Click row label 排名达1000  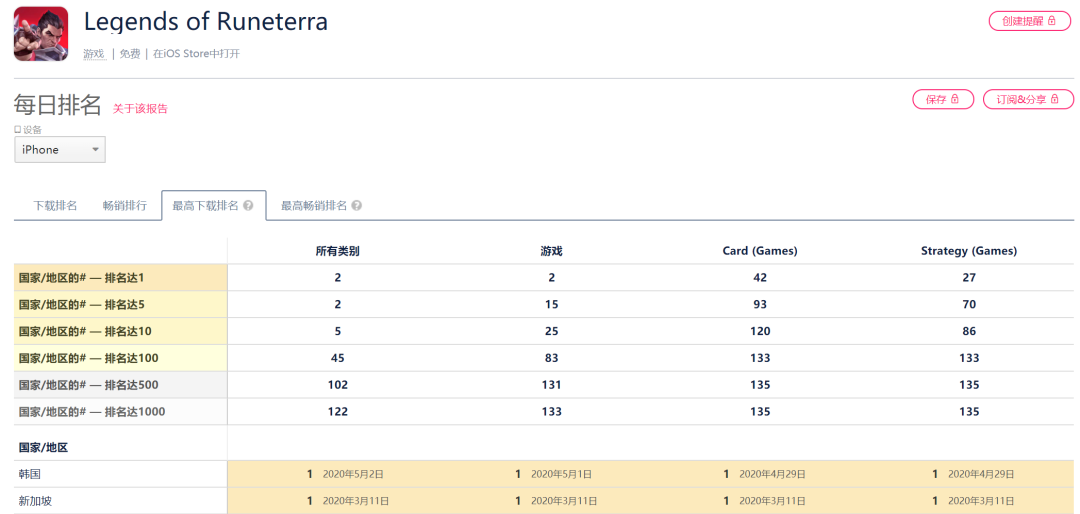pyautogui.click(x=121, y=411)
